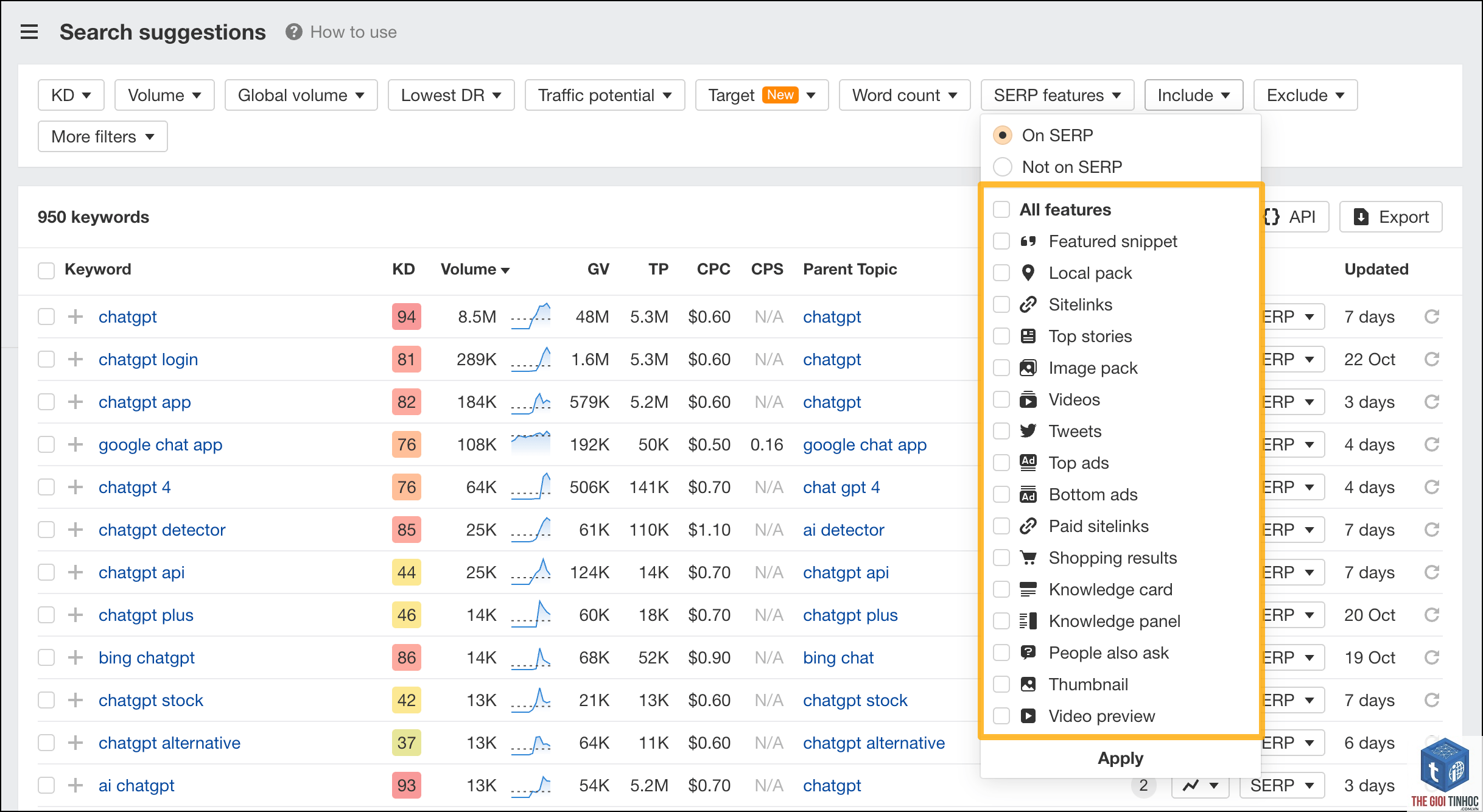Click the Export button
The image size is (1483, 812).
coord(1390,217)
